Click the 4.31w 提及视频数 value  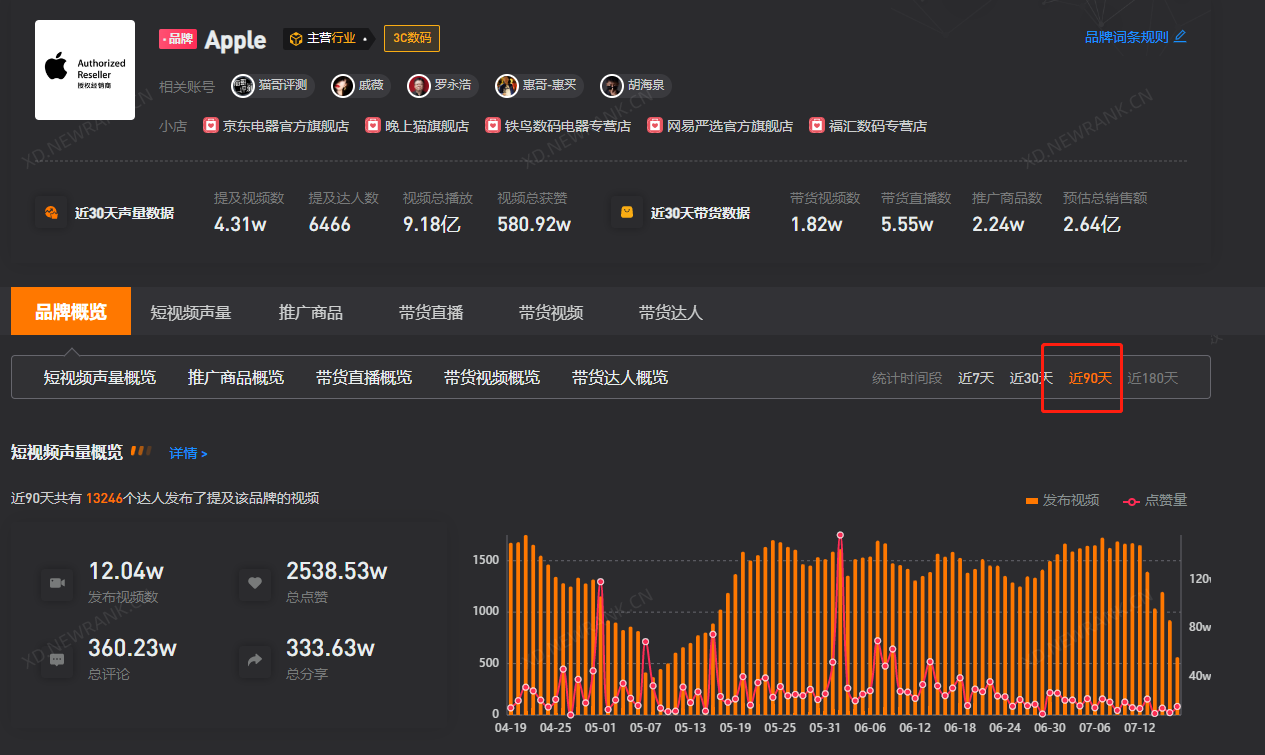click(x=240, y=224)
